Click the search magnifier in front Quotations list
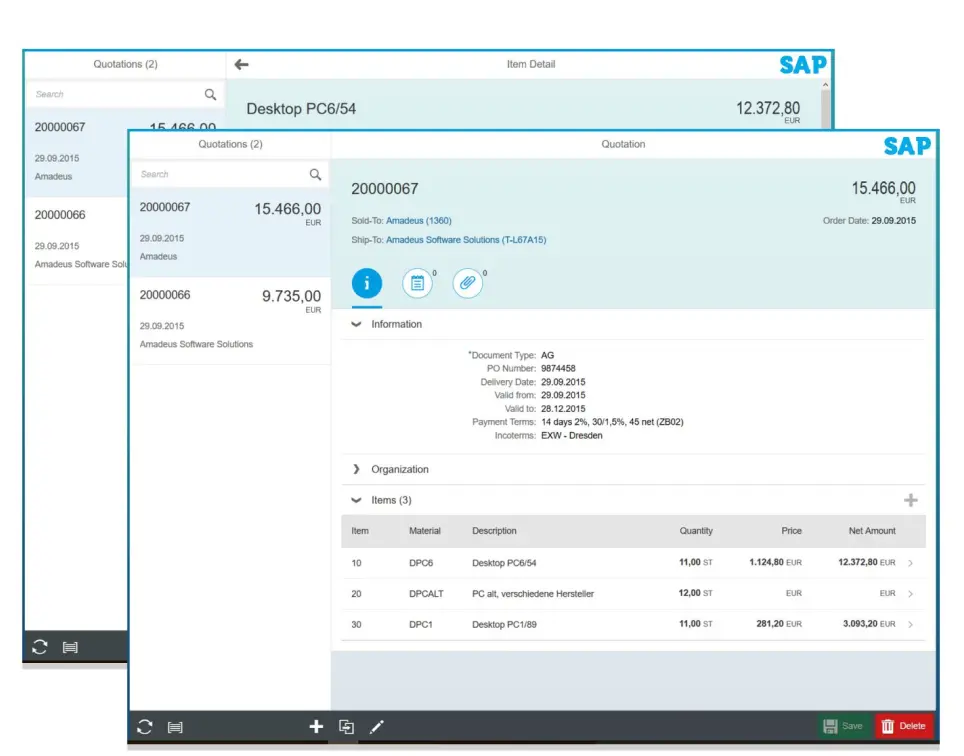The width and height of the screenshot is (964, 756). (315, 175)
